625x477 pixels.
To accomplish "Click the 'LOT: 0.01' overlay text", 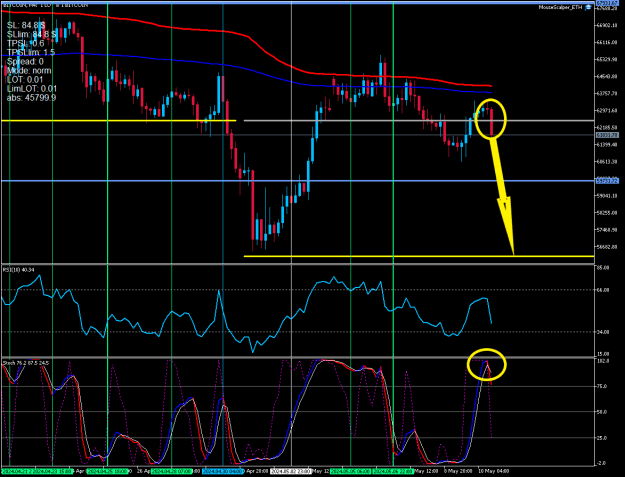I will [26, 80].
